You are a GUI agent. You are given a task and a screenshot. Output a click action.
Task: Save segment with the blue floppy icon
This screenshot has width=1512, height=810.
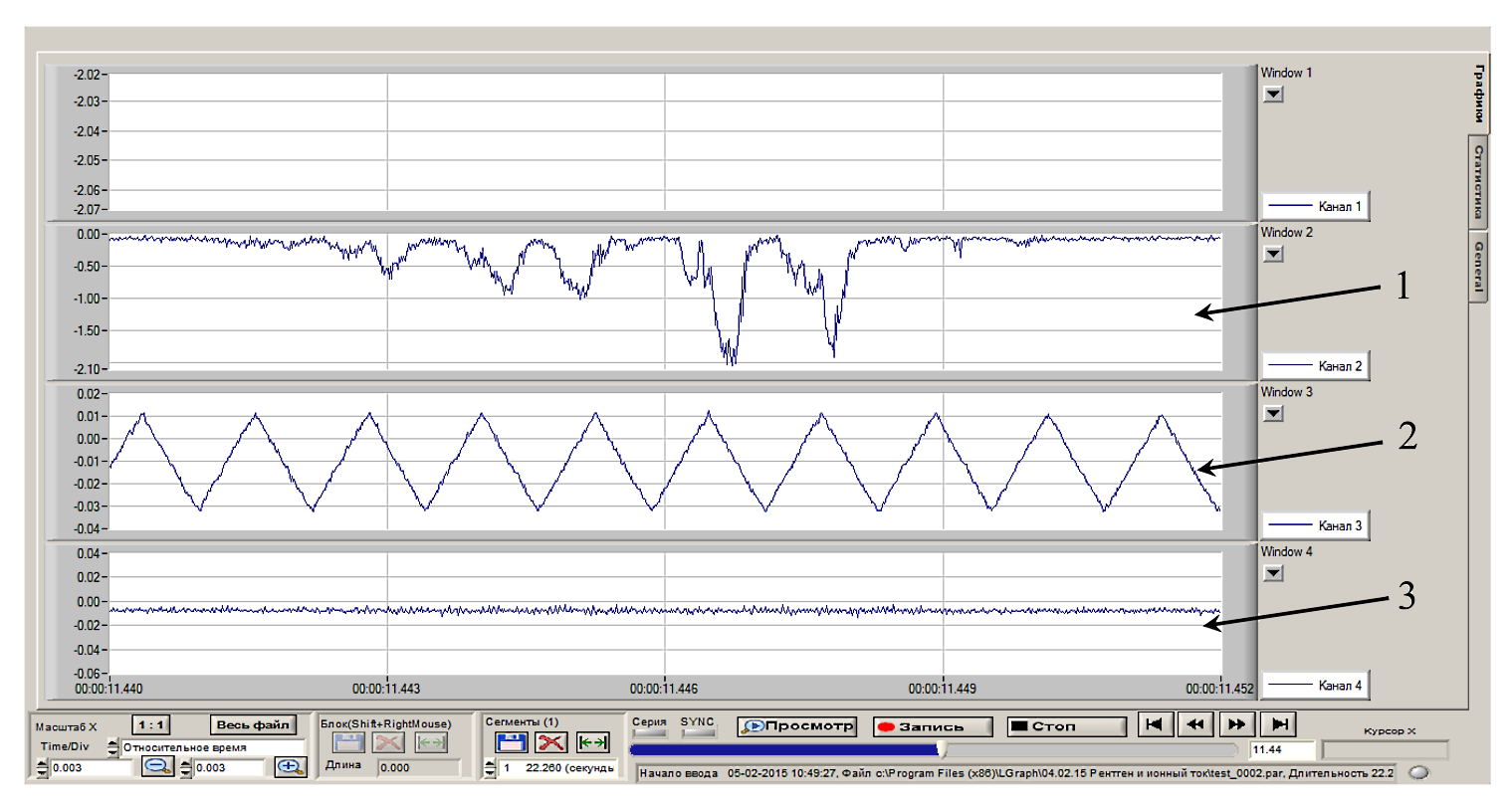click(511, 742)
